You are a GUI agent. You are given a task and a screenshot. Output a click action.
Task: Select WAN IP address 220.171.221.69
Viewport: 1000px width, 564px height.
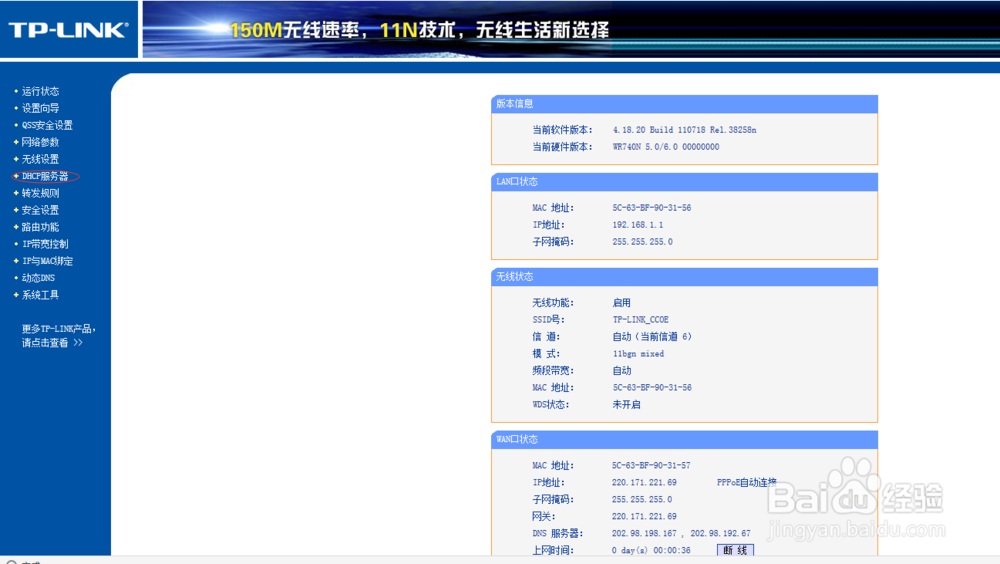click(644, 482)
